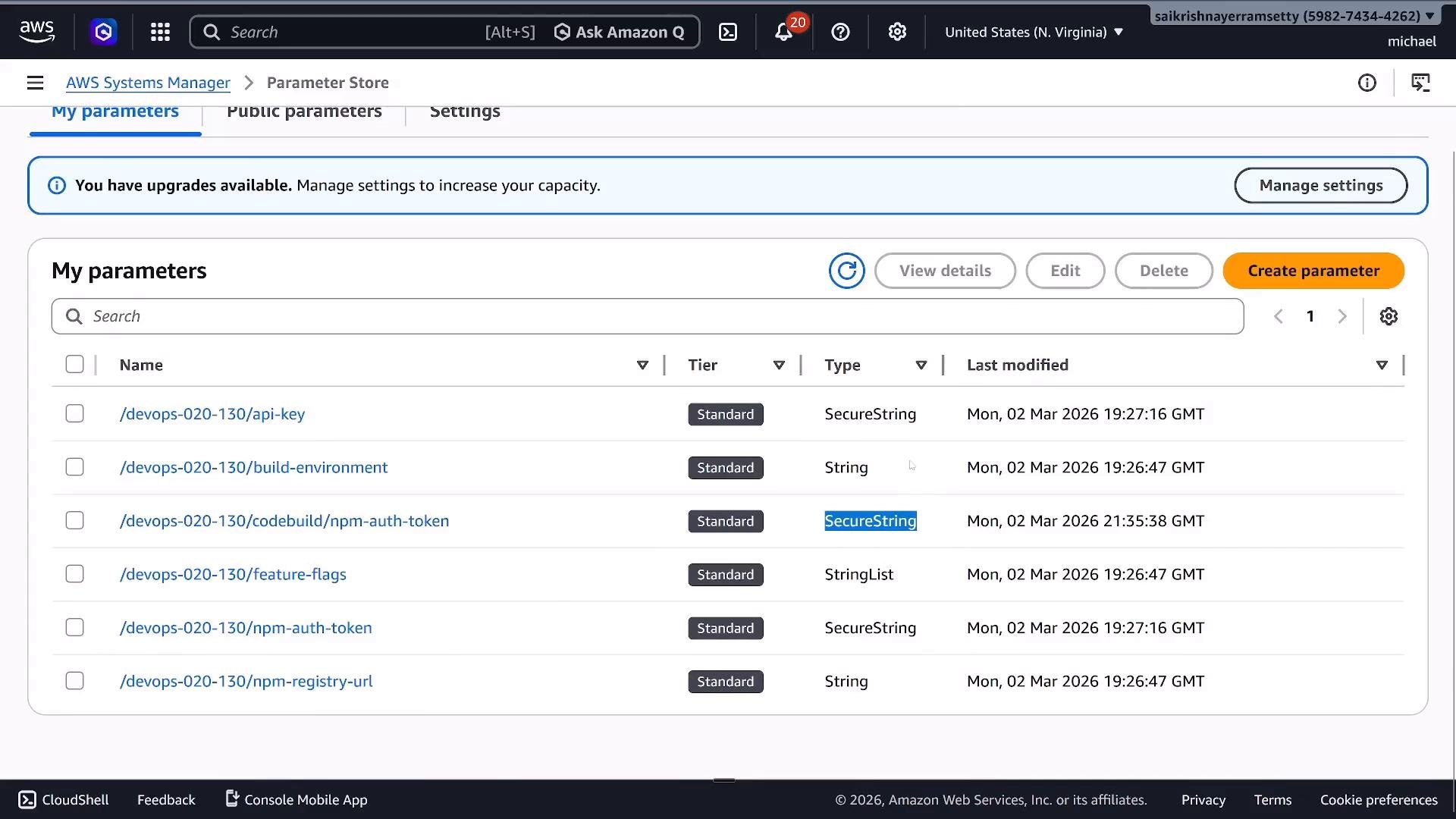The image size is (1456, 819).
Task: Open the services grid menu icon
Action: tap(160, 32)
